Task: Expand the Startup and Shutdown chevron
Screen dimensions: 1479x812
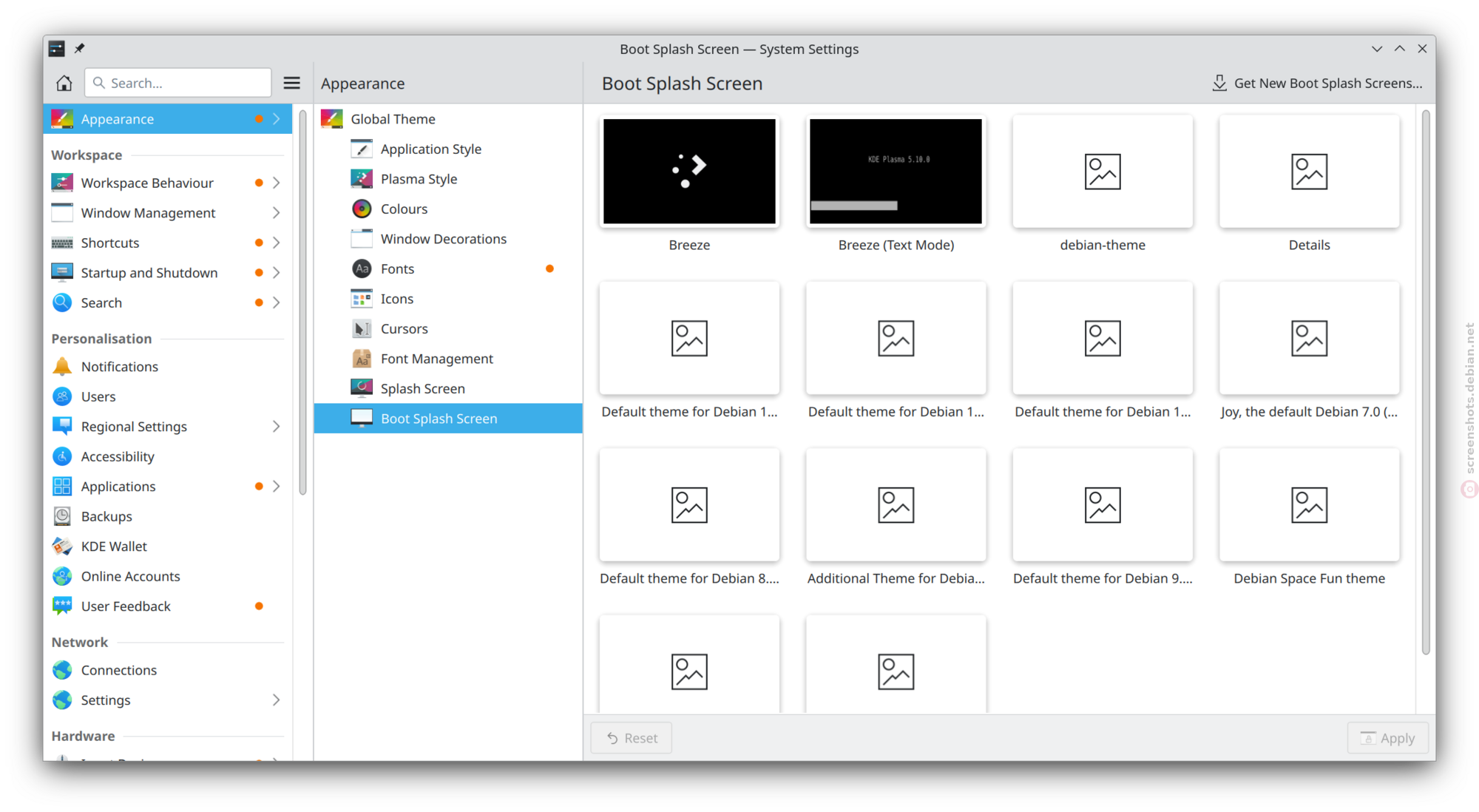Action: (276, 273)
